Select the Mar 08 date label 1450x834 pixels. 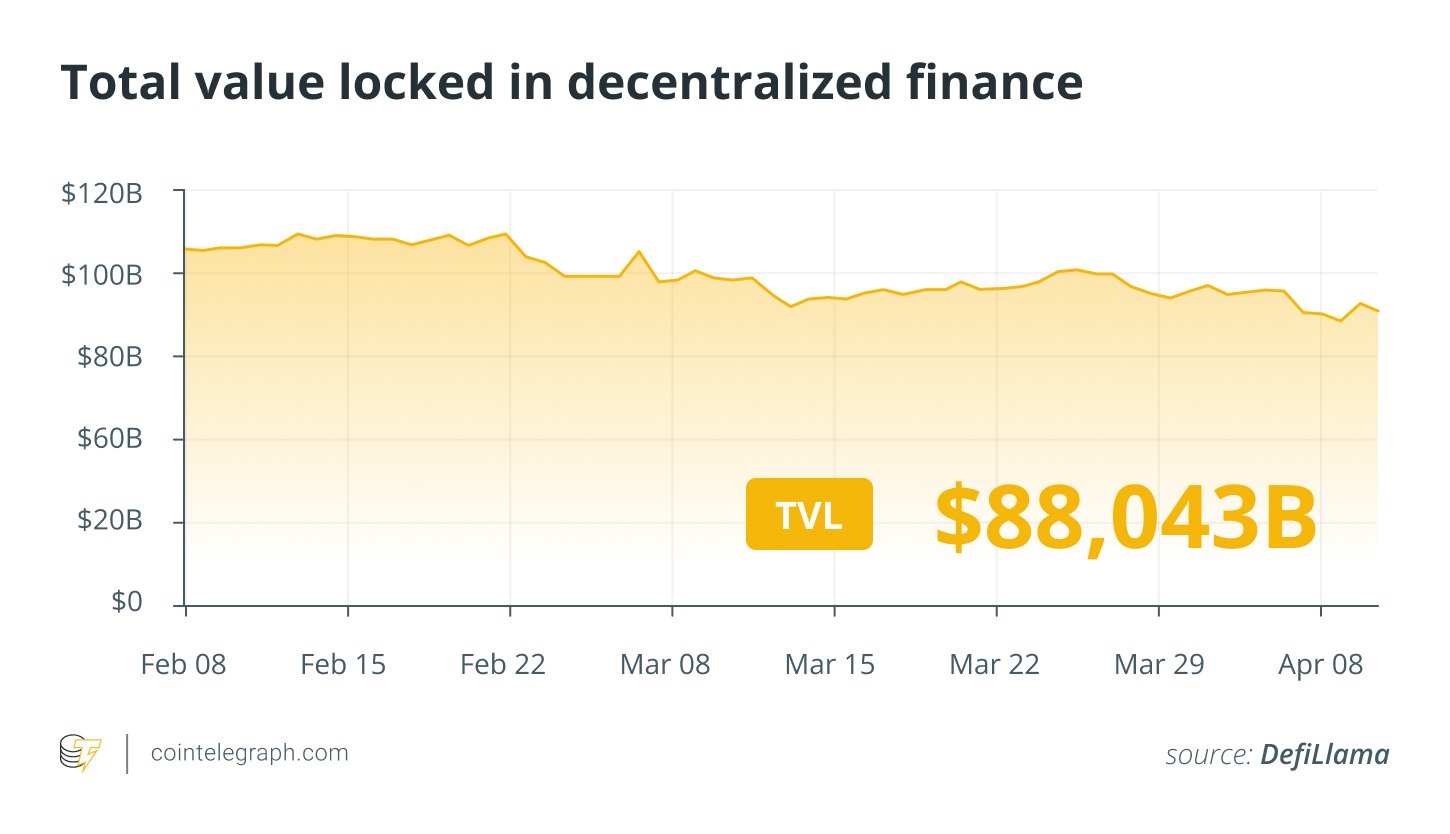pos(665,664)
